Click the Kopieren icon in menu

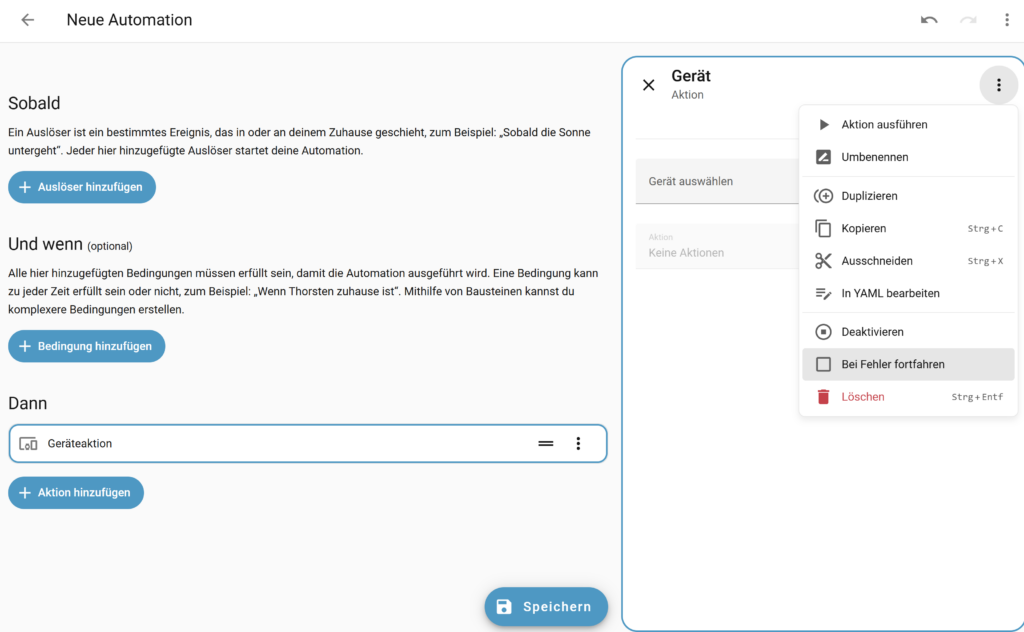[x=823, y=229]
